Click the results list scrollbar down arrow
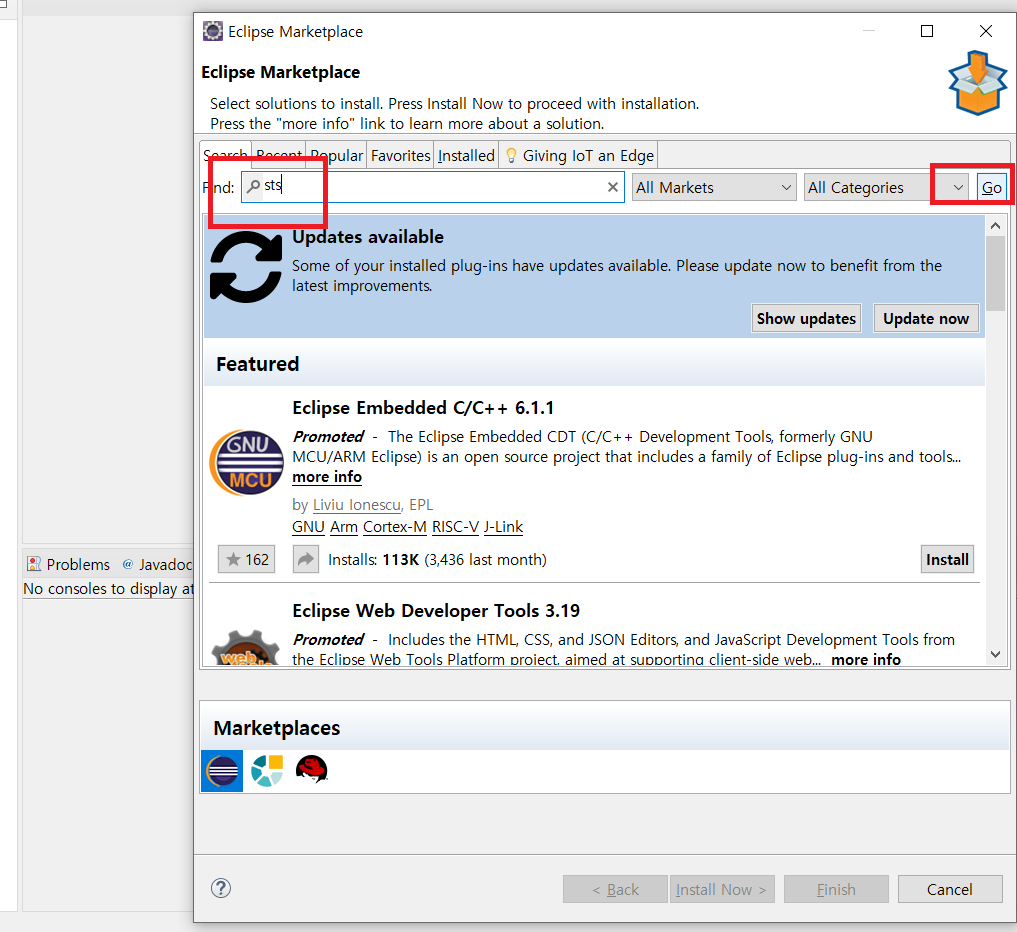1017x932 pixels. coord(996,654)
